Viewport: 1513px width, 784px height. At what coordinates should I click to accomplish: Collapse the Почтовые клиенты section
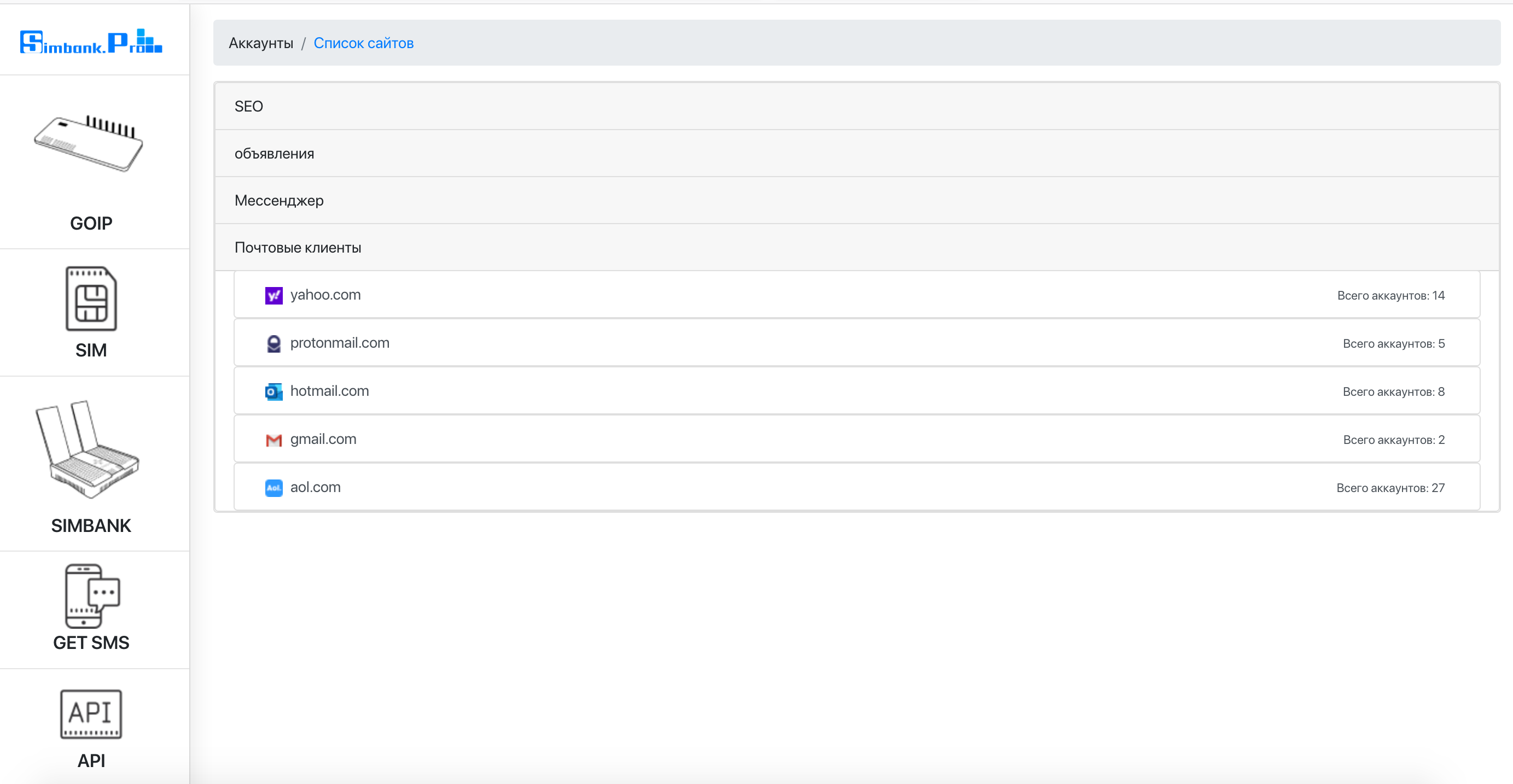point(298,247)
